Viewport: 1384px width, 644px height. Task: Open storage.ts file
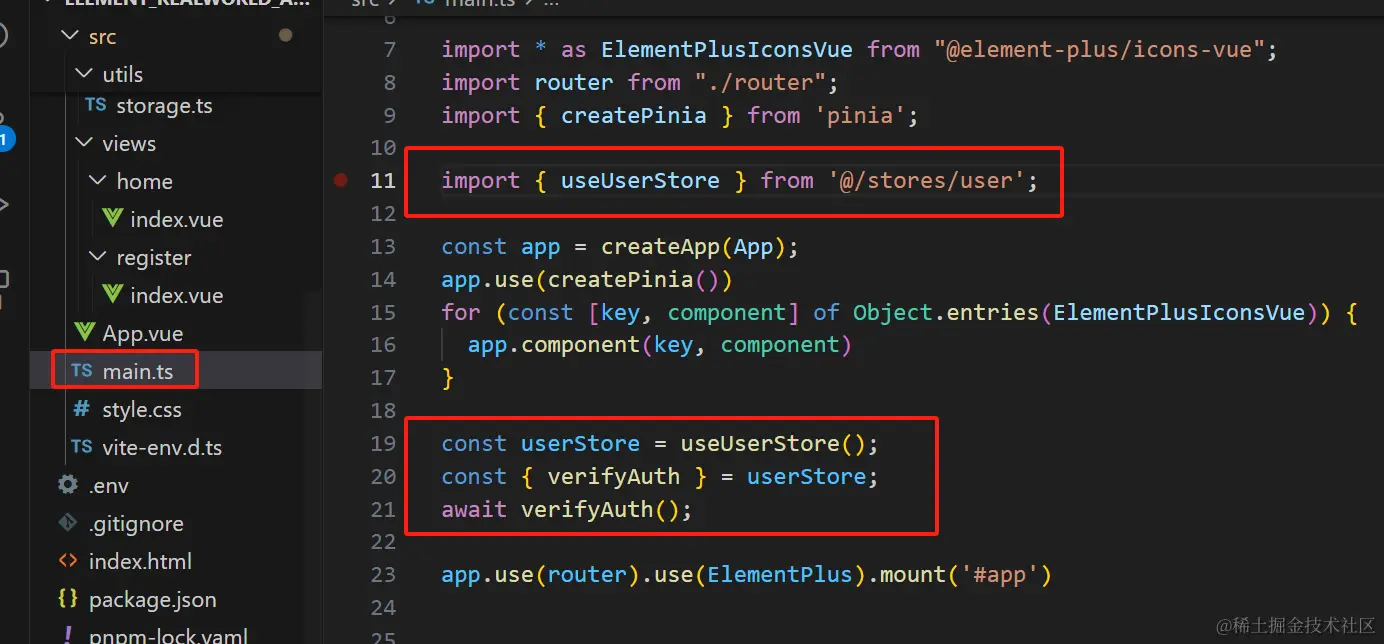(164, 106)
